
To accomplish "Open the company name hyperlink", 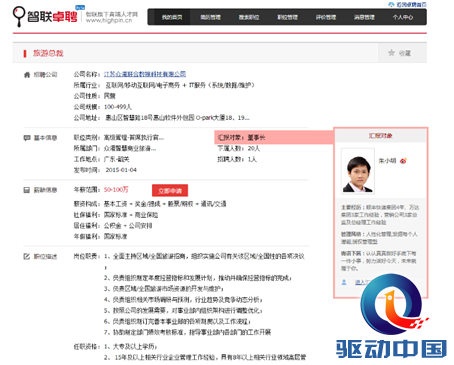I will pos(145,74).
